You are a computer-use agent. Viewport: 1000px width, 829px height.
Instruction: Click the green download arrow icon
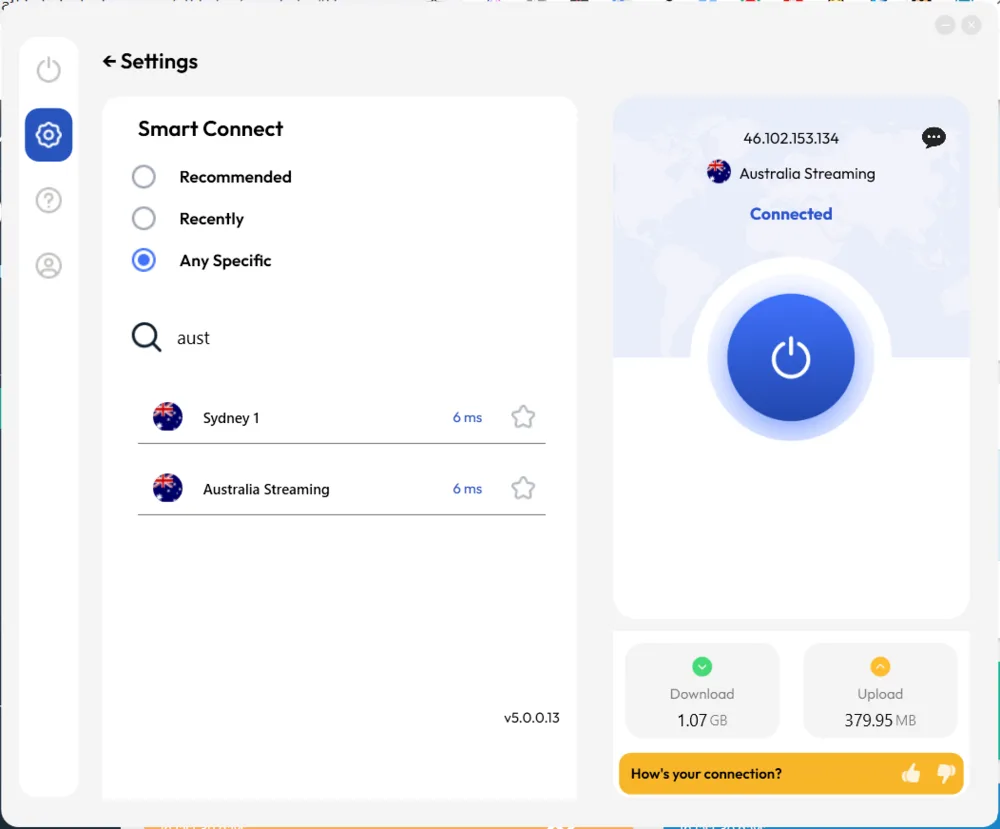click(x=702, y=666)
